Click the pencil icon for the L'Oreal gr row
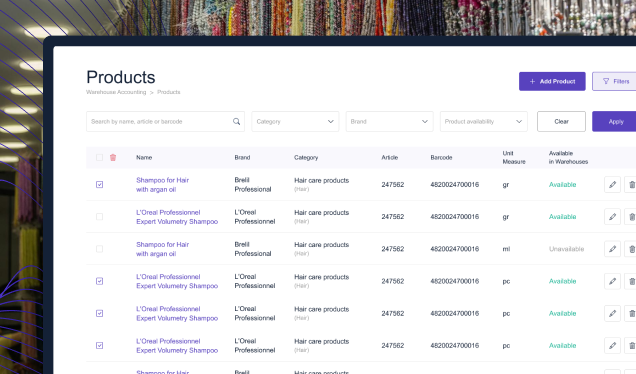The width and height of the screenshot is (636, 374). point(612,217)
